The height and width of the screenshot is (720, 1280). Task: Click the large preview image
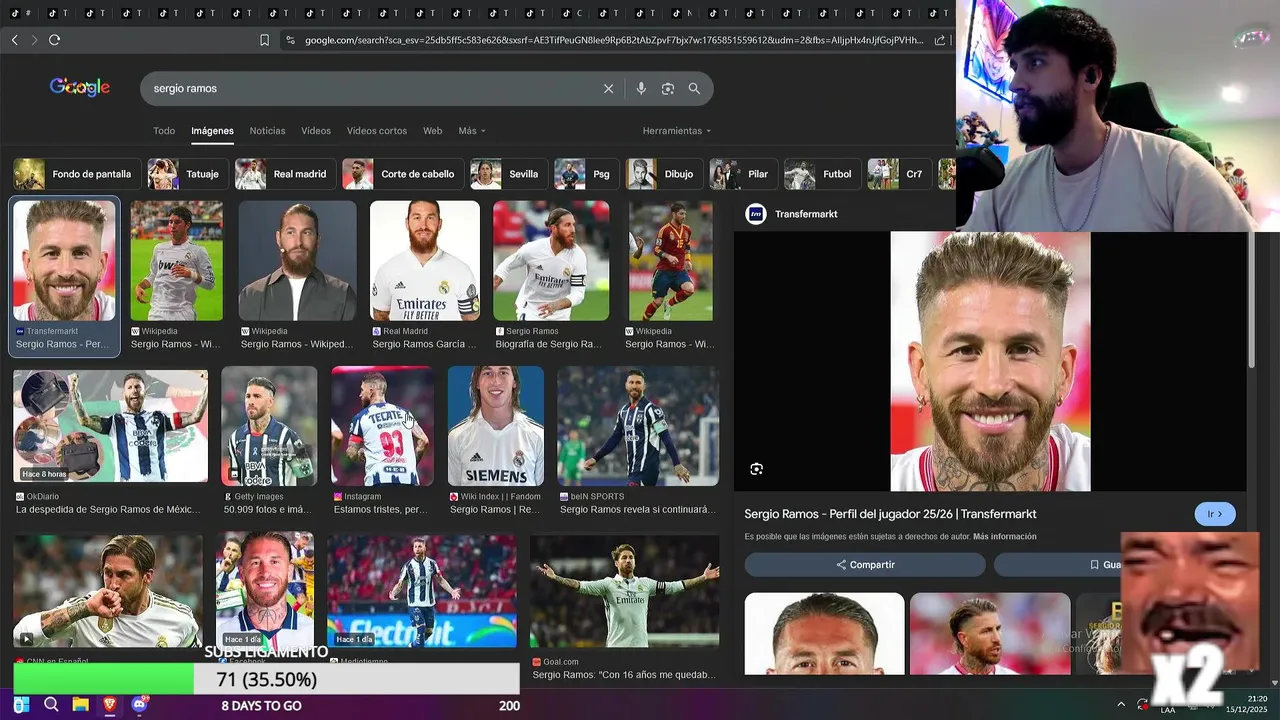(x=990, y=362)
